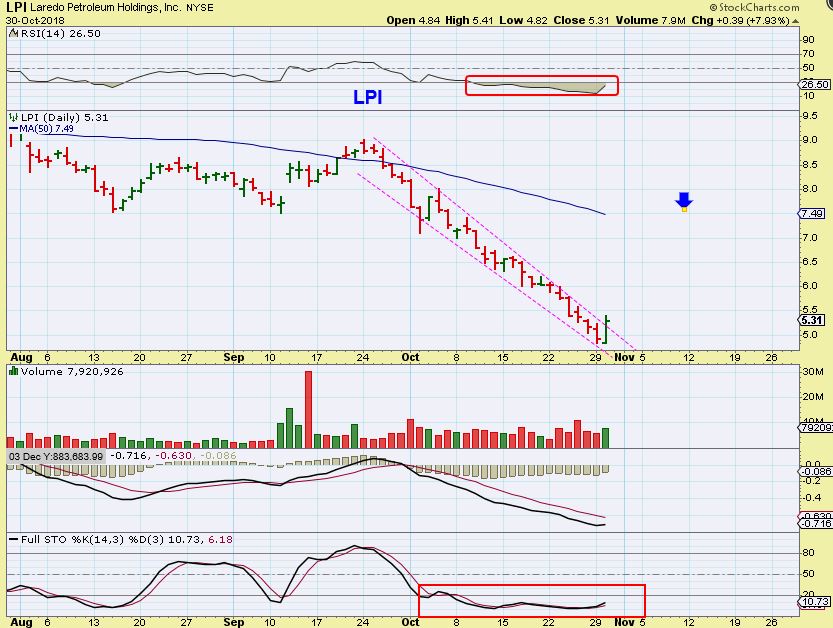Click the Laredo Petroleum Holdings, Inc. company name
This screenshot has width=833, height=628.
coord(106,8)
